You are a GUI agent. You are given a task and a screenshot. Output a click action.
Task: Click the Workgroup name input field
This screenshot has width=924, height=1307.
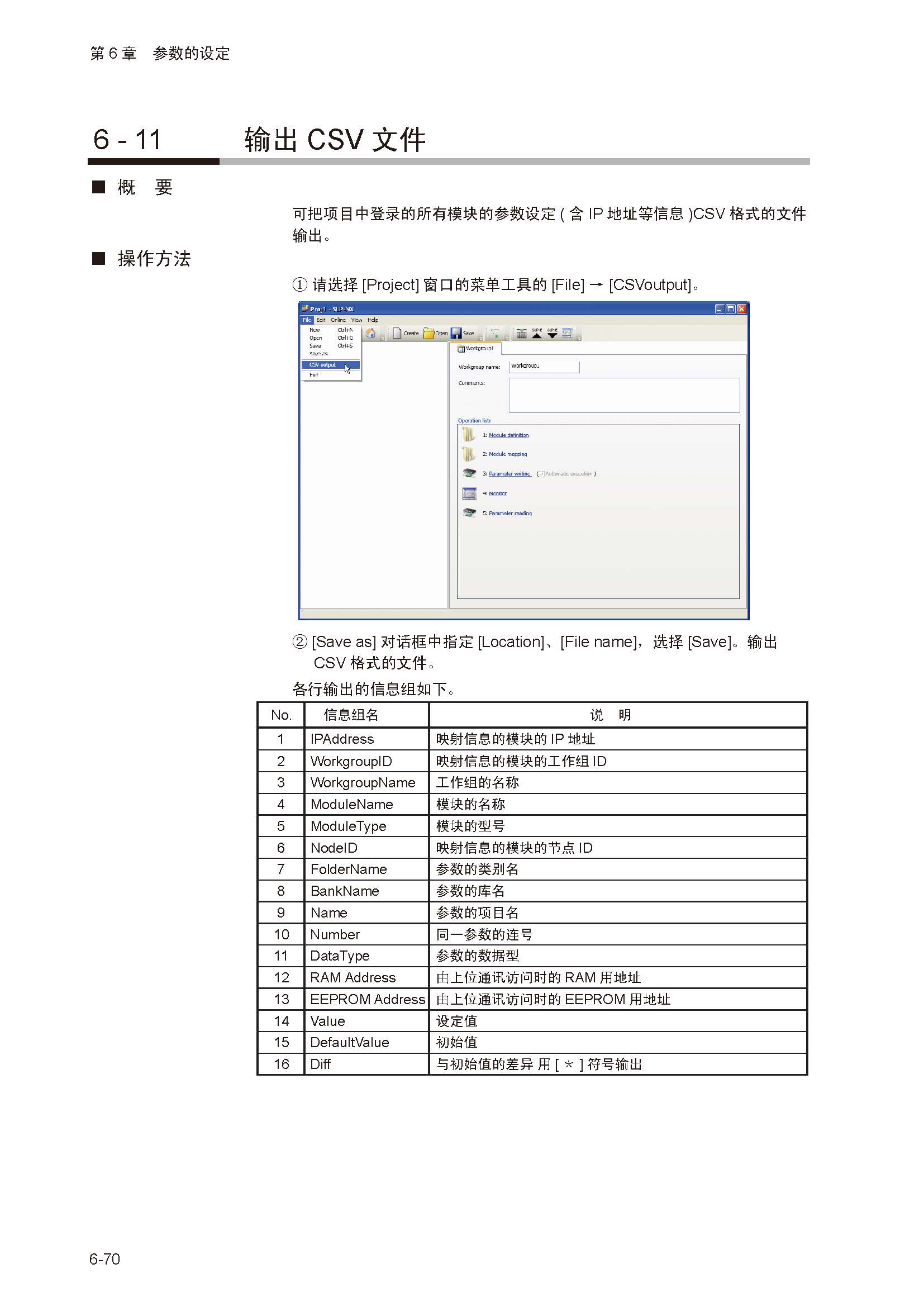[x=544, y=367]
